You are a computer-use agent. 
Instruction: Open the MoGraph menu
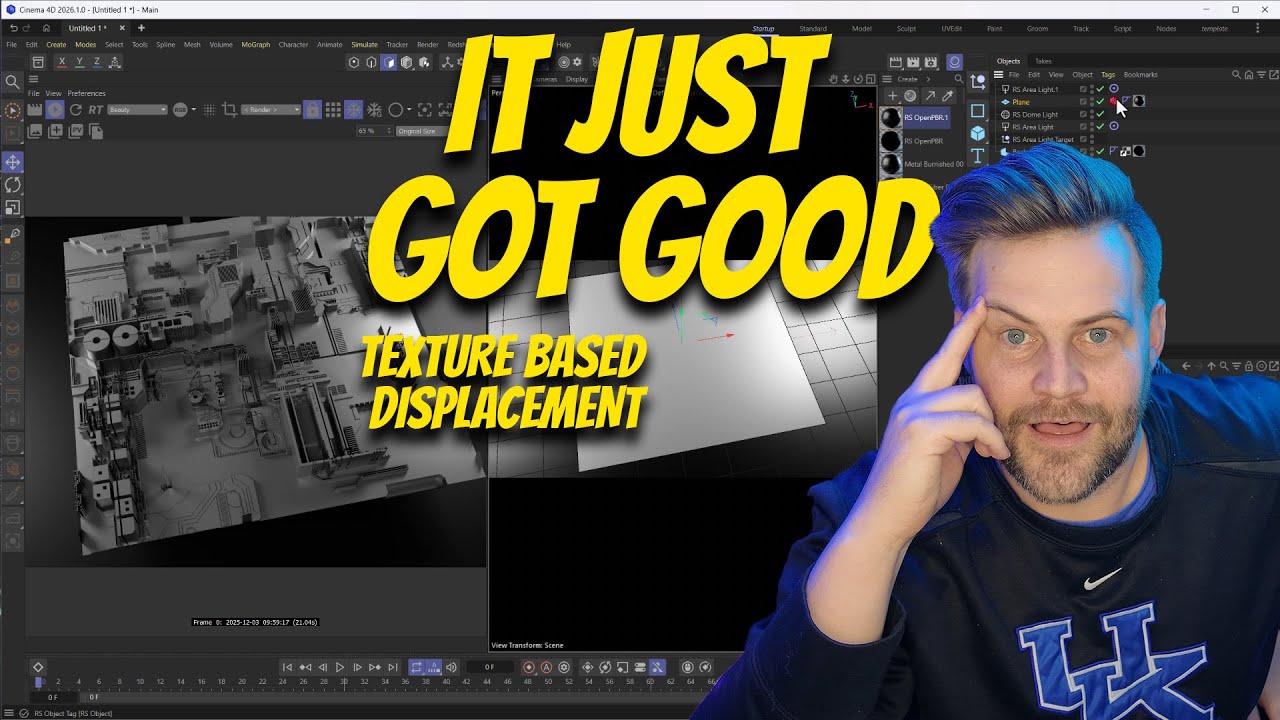click(255, 45)
